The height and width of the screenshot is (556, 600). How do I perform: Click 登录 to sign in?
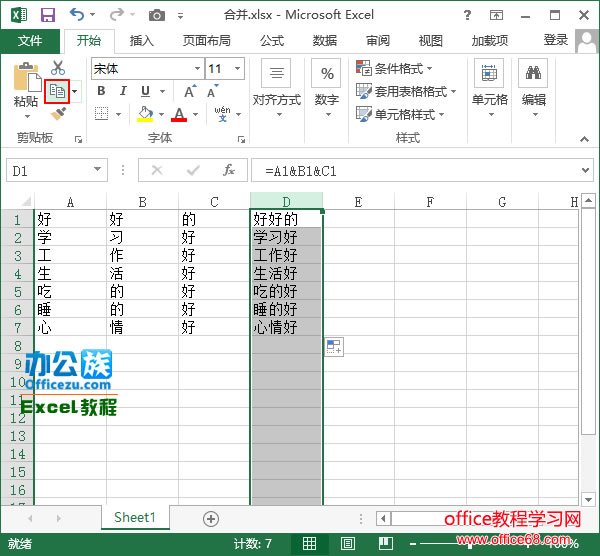[556, 40]
